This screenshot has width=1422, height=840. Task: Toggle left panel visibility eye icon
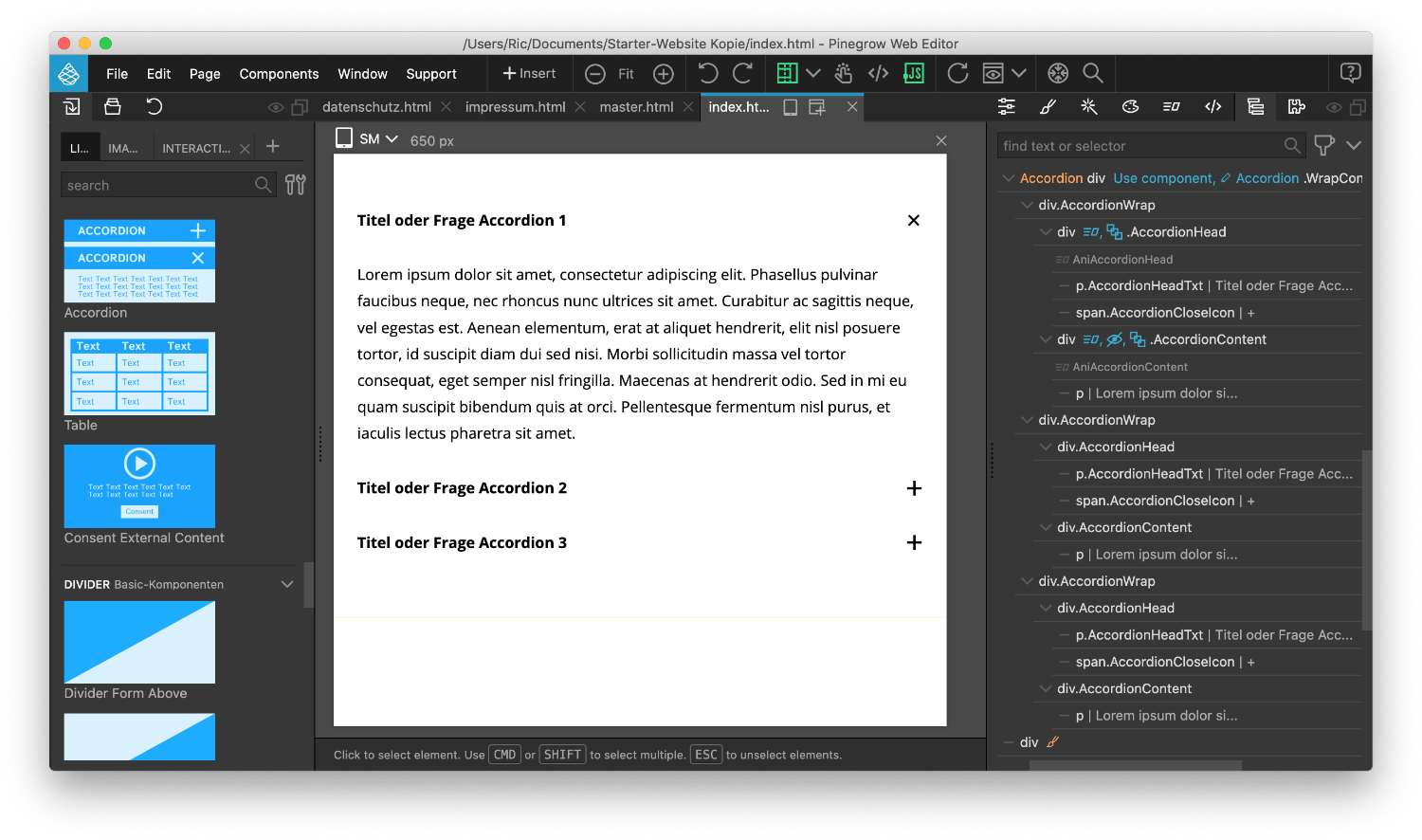pos(276,107)
